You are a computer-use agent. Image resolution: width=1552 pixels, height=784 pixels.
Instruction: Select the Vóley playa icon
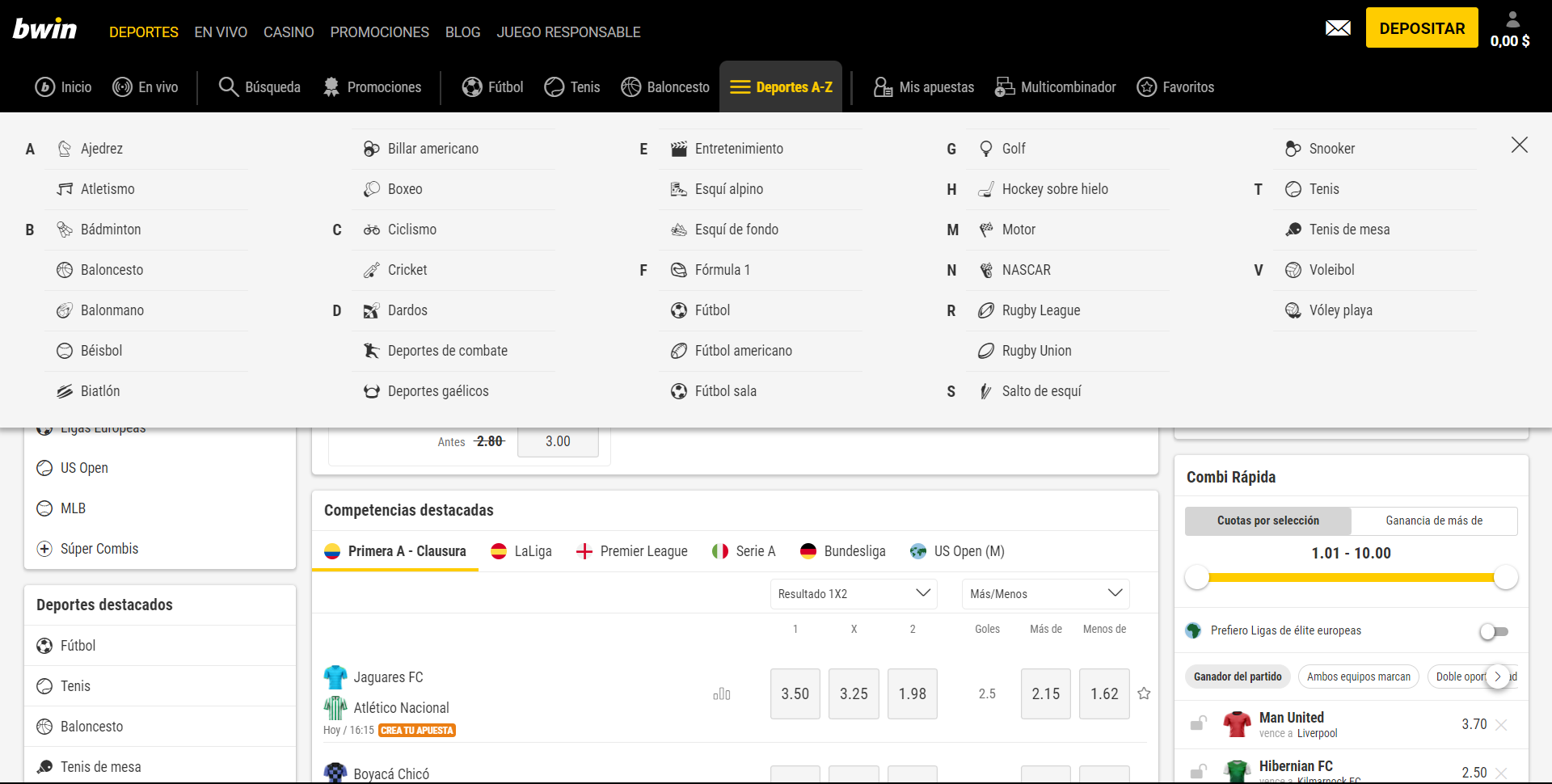click(x=1293, y=310)
